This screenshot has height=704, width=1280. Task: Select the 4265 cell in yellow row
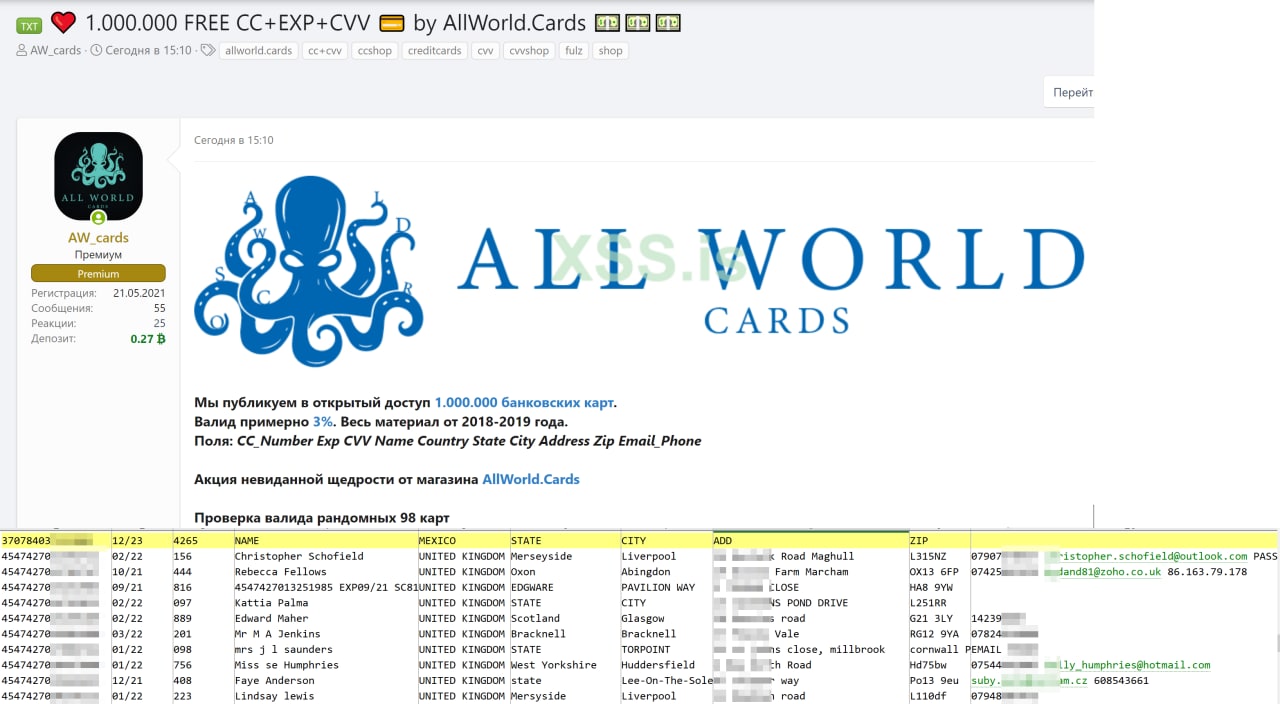point(201,540)
